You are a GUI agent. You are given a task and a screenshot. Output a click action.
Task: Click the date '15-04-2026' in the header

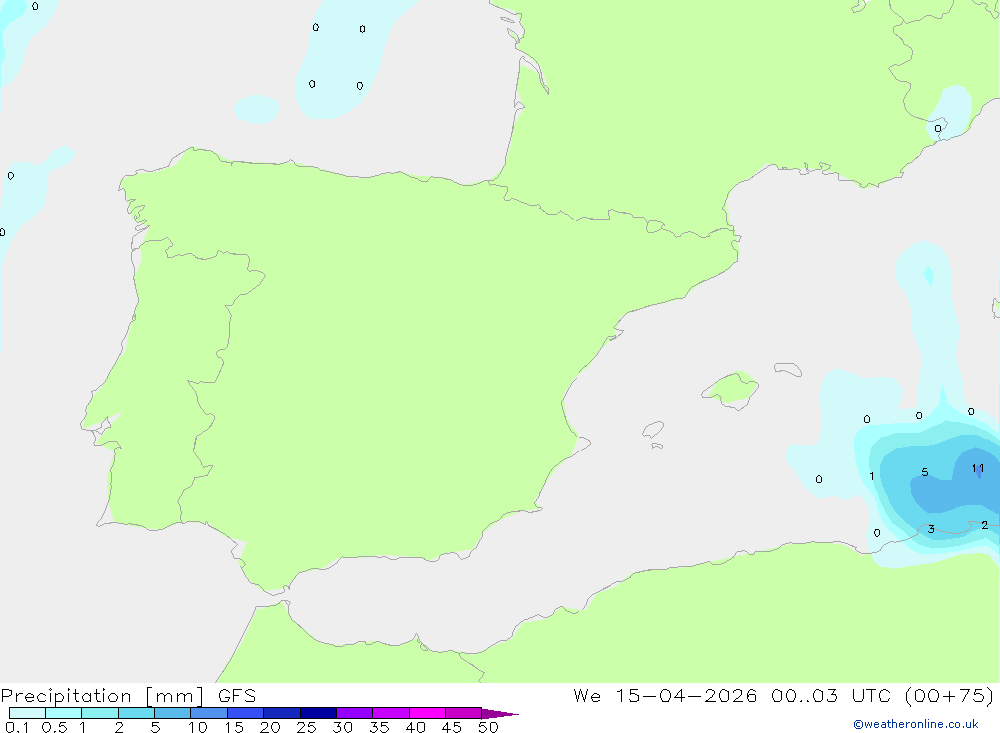(x=686, y=695)
